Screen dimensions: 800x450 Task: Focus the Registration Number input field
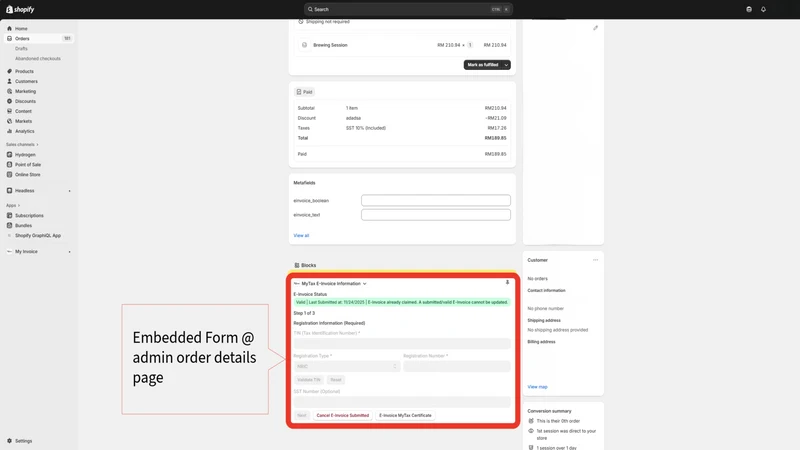point(457,366)
